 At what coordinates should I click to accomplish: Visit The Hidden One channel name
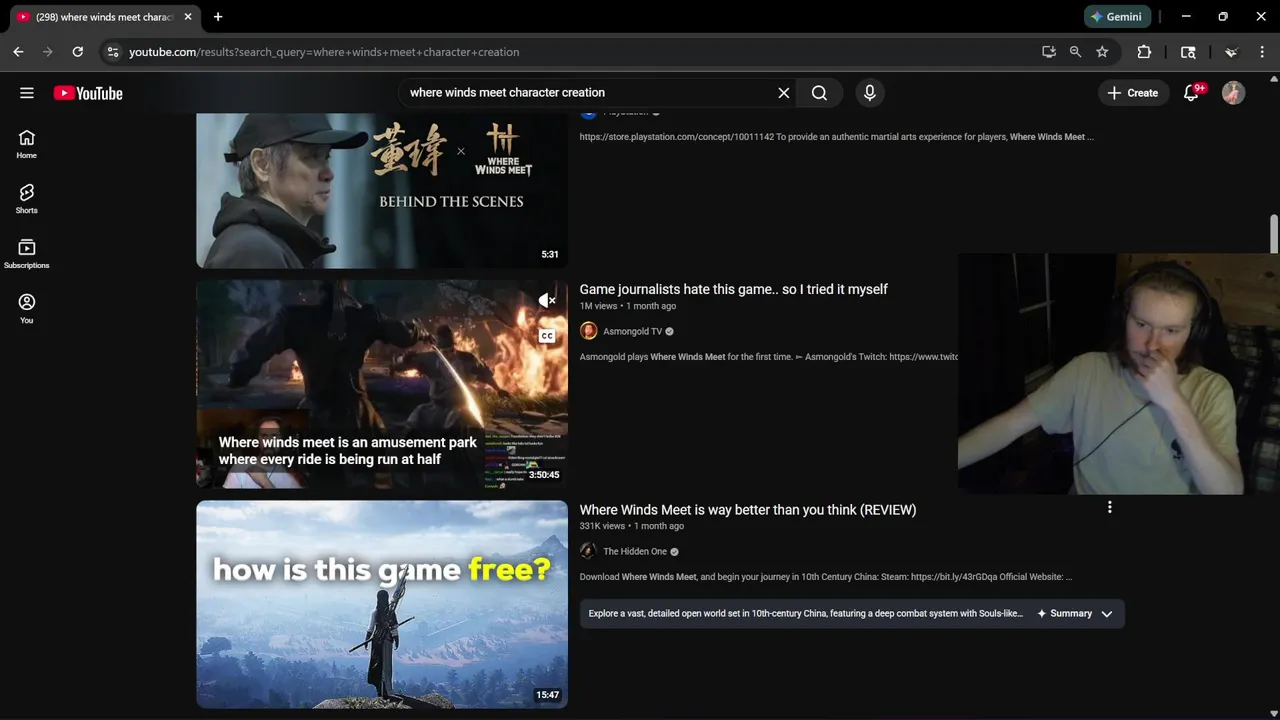tap(635, 551)
